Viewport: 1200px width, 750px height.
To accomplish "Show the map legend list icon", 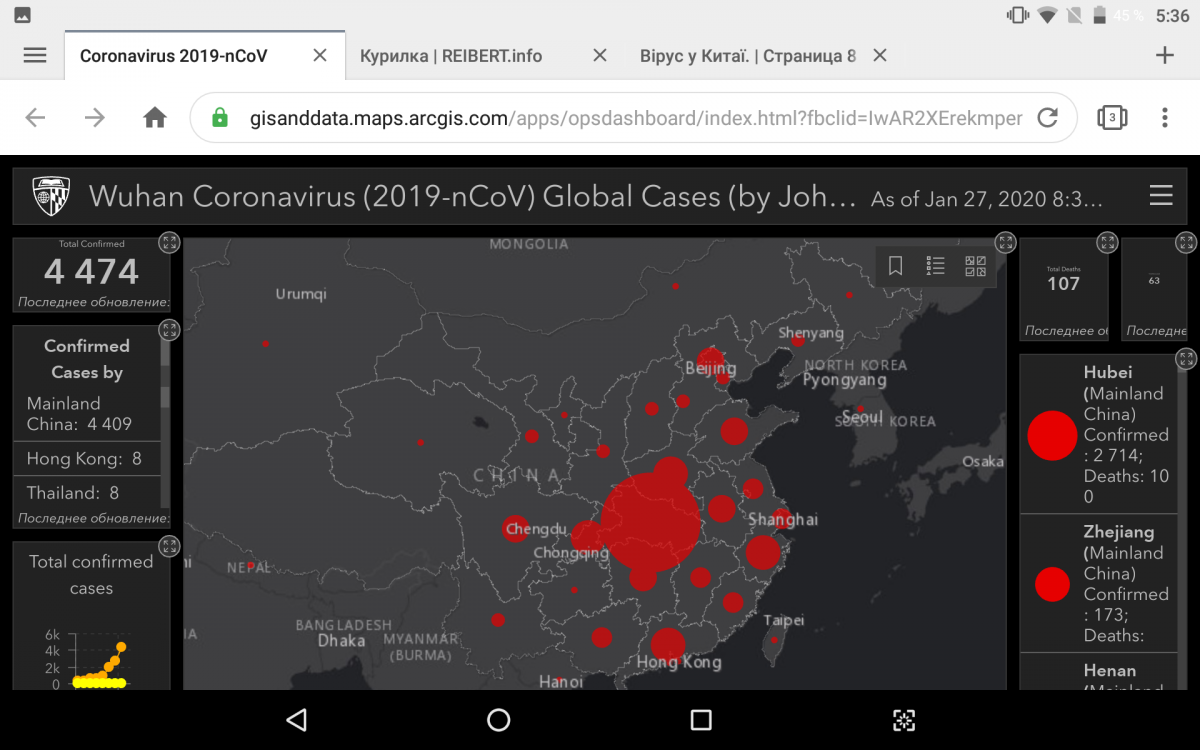I will [x=936, y=266].
